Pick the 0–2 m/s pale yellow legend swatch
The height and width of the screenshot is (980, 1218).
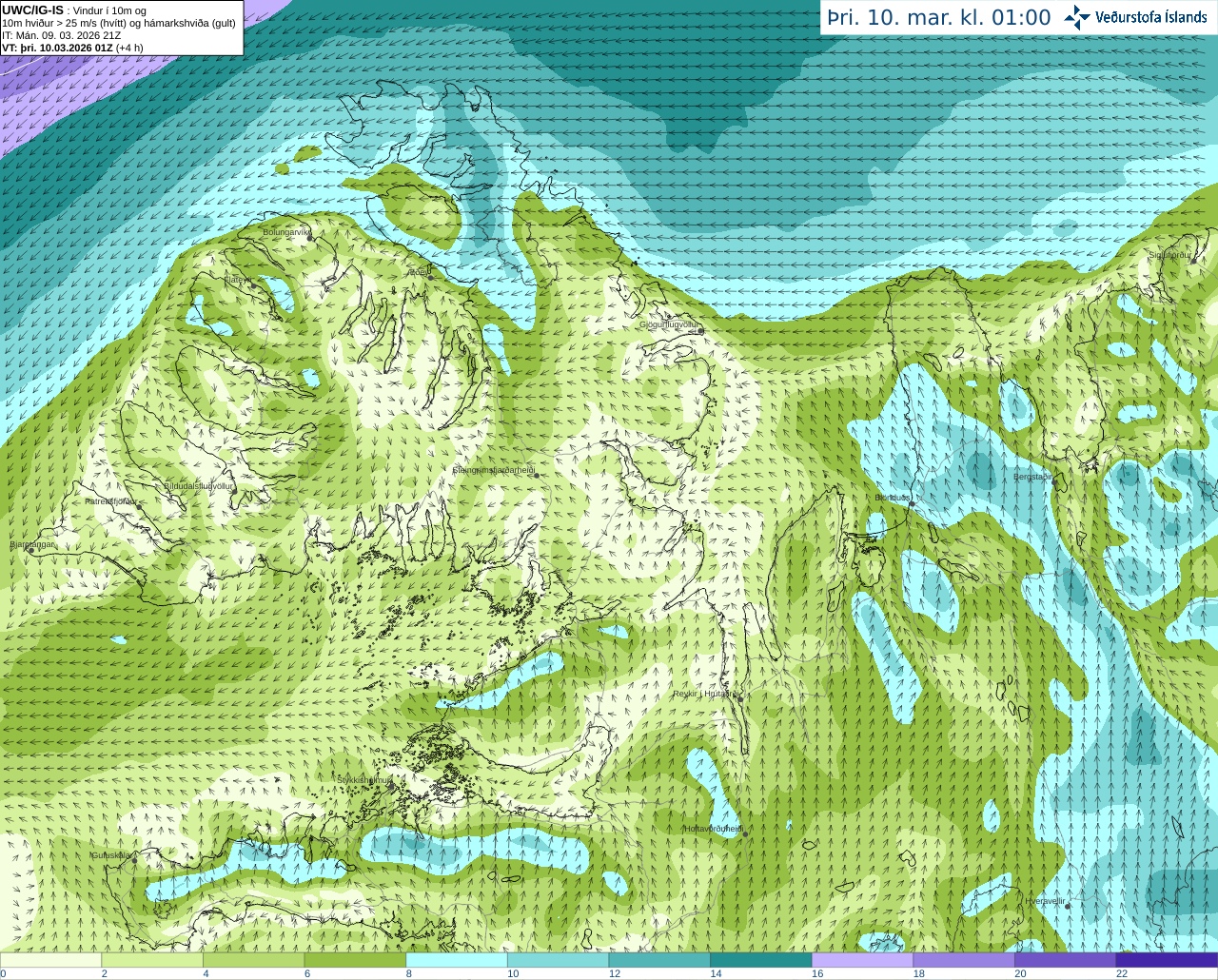click(x=50, y=960)
